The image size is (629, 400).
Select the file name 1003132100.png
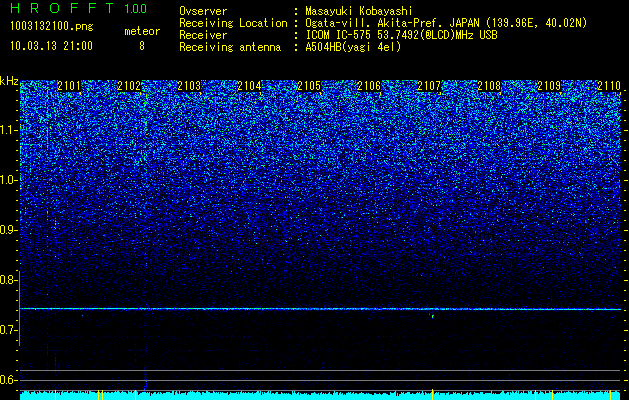52,27
